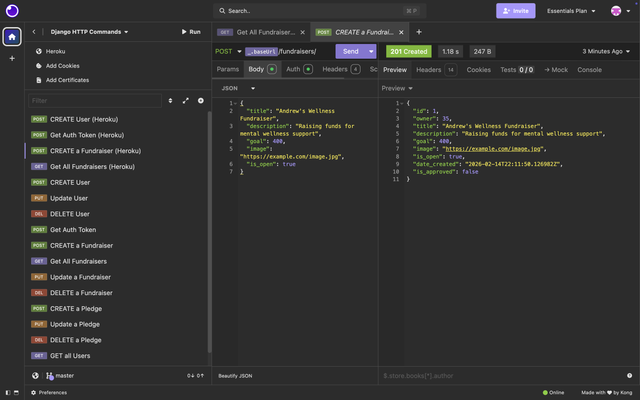Click in the request Filter field
Viewport: 640px width, 400px height.
95,100
